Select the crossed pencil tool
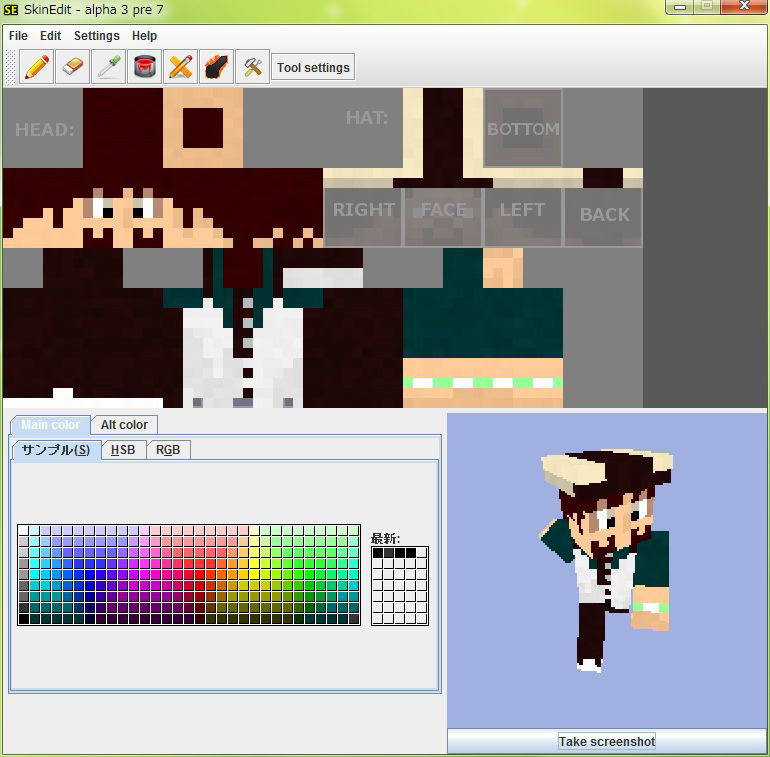This screenshot has width=770, height=757. click(180, 67)
